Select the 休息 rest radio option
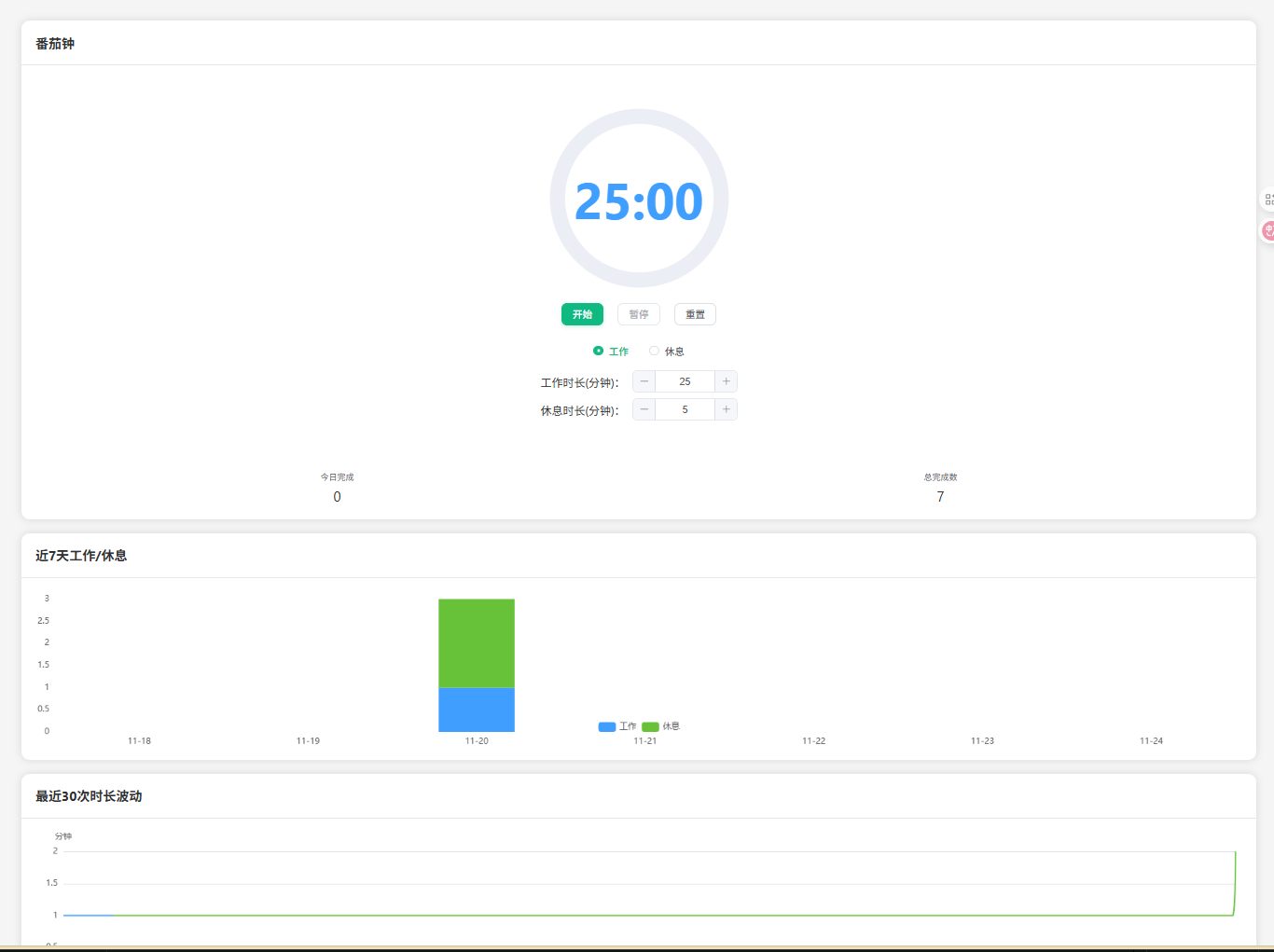 (x=667, y=352)
